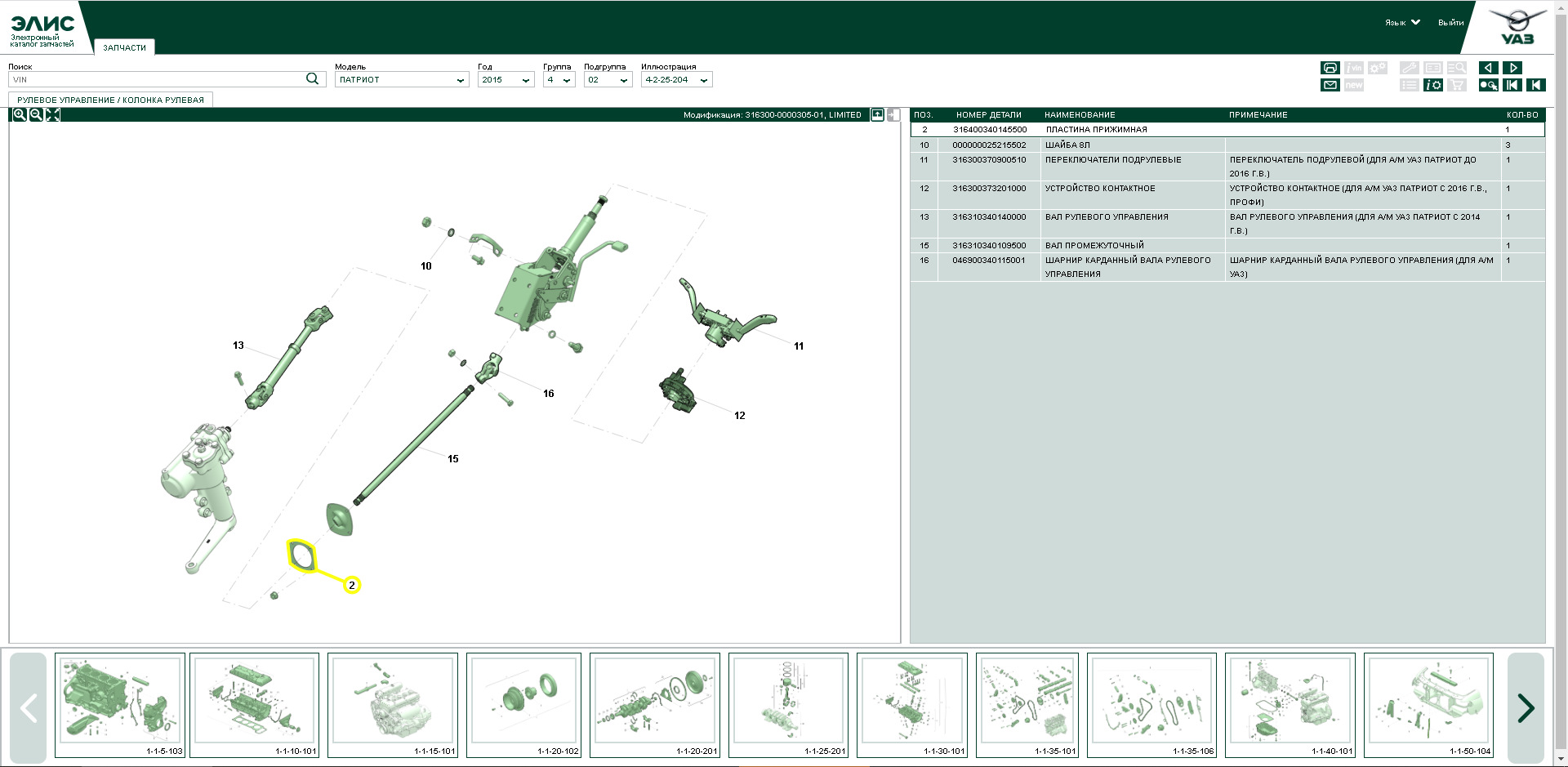The height and width of the screenshot is (767, 1568).
Task: Open thumbnail 1-1-20-201
Action: click(655, 706)
